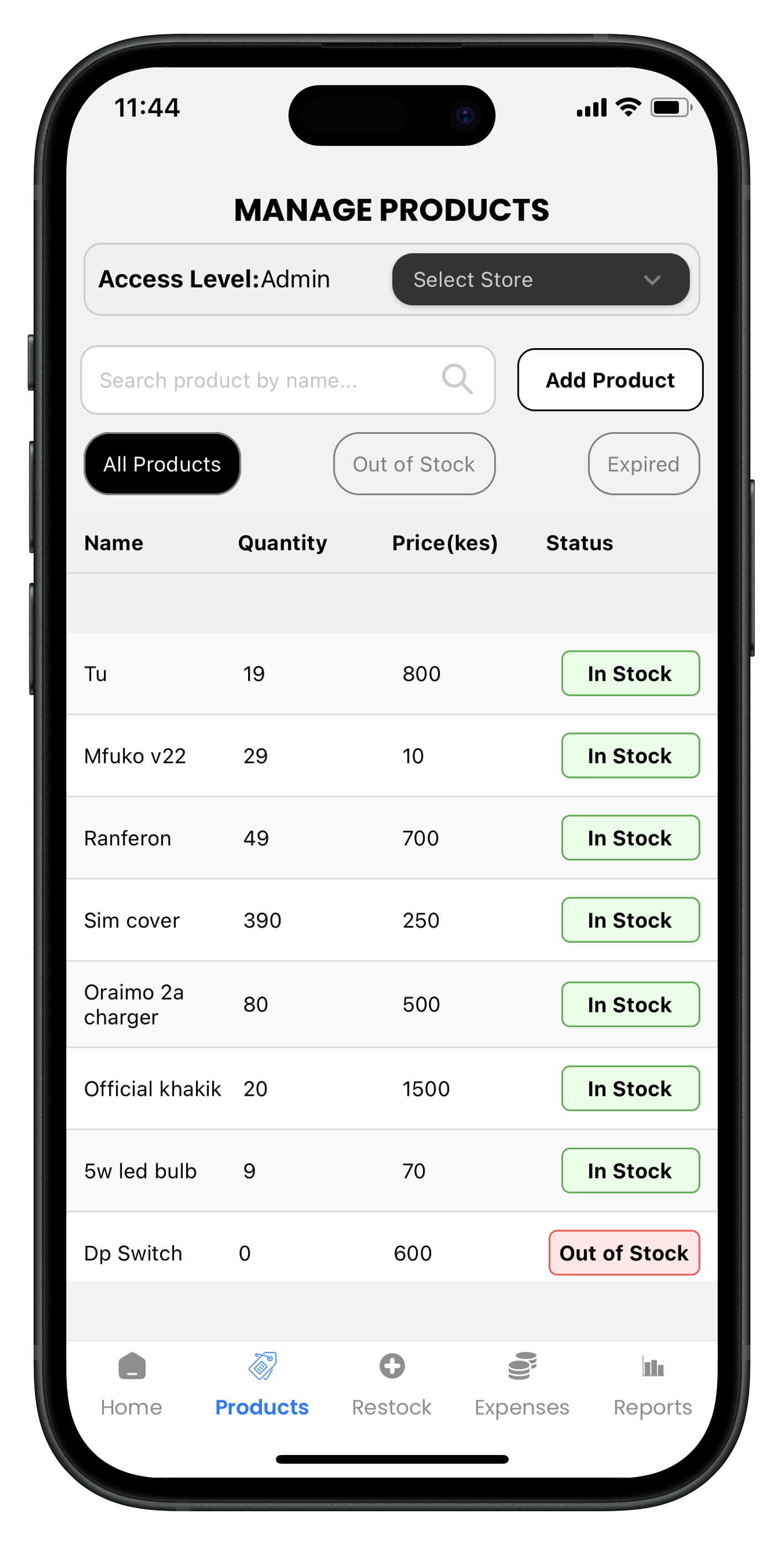Screen dimensions: 784x1545
Task: Tap the Products tag icon
Action: pyautogui.click(x=262, y=1367)
